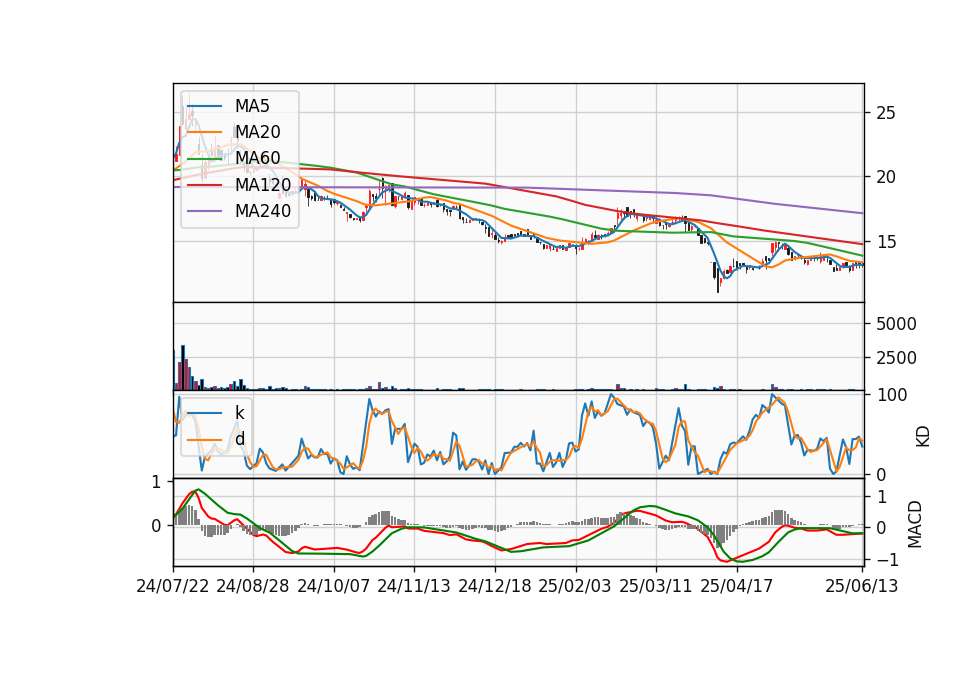Click the price axis value 25

[886, 113]
